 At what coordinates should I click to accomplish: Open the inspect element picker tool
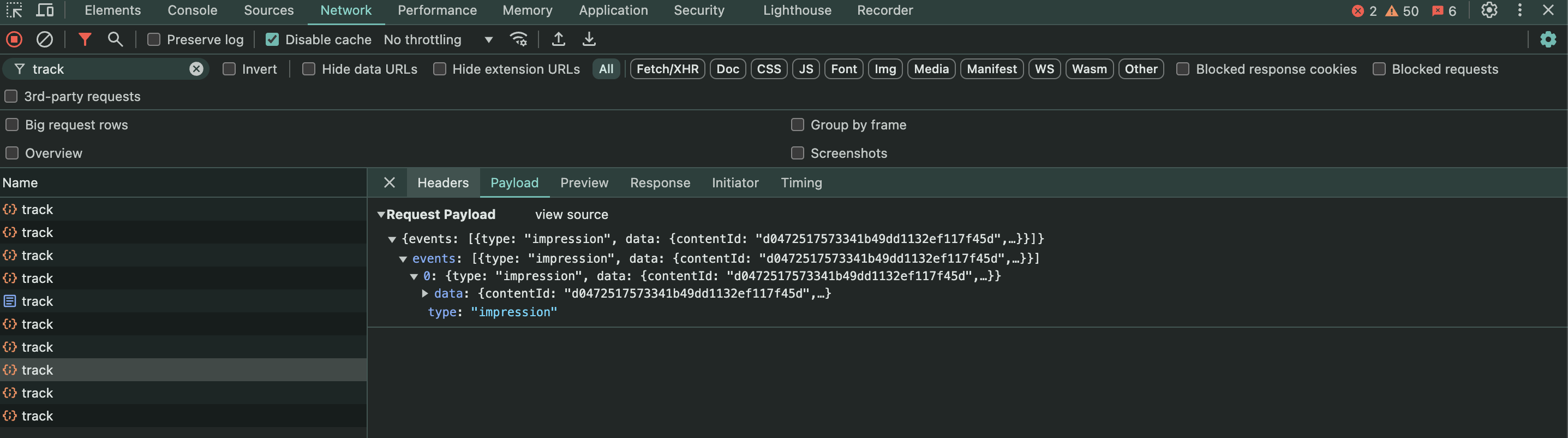click(x=14, y=10)
